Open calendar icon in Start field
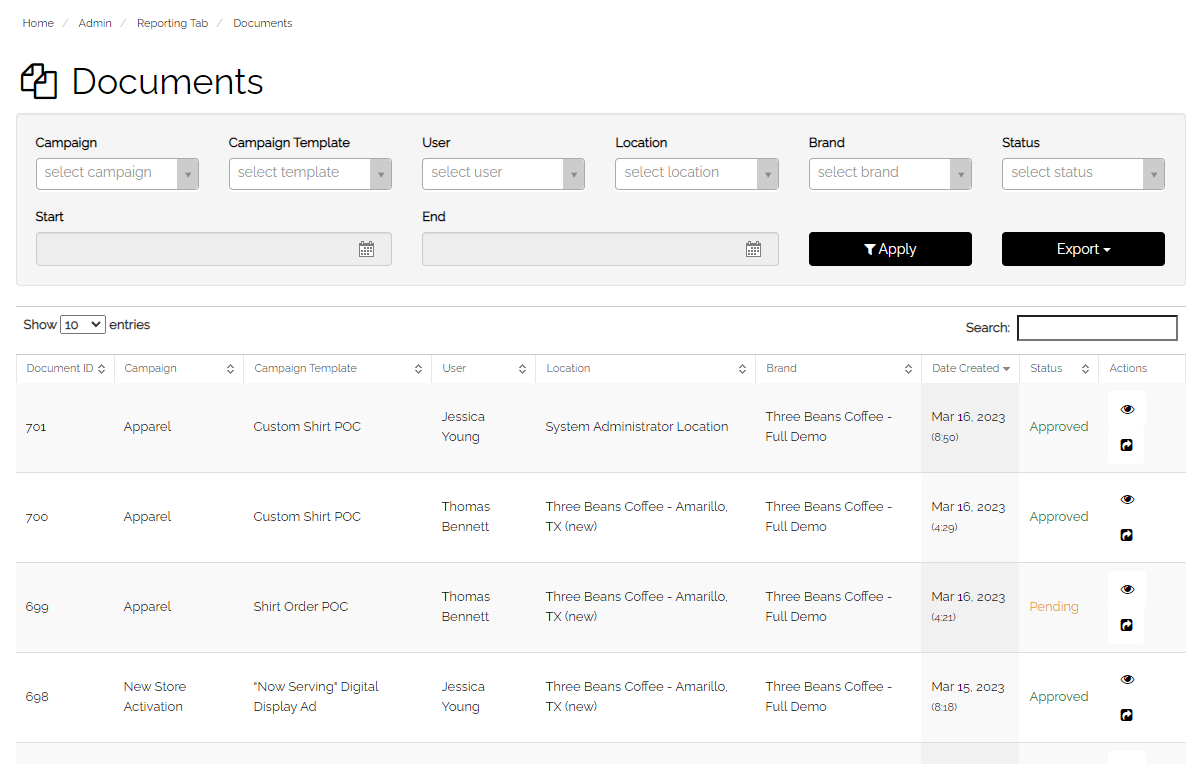1200x764 pixels. (x=366, y=249)
